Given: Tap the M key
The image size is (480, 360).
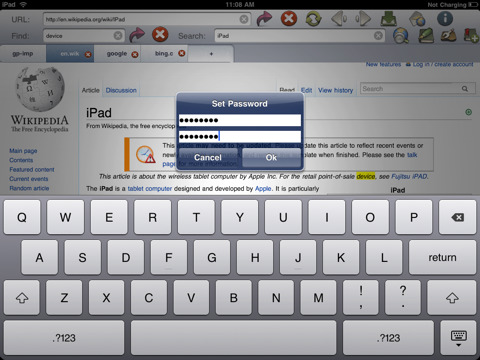Looking at the screenshot, I should pyautogui.click(x=318, y=298).
